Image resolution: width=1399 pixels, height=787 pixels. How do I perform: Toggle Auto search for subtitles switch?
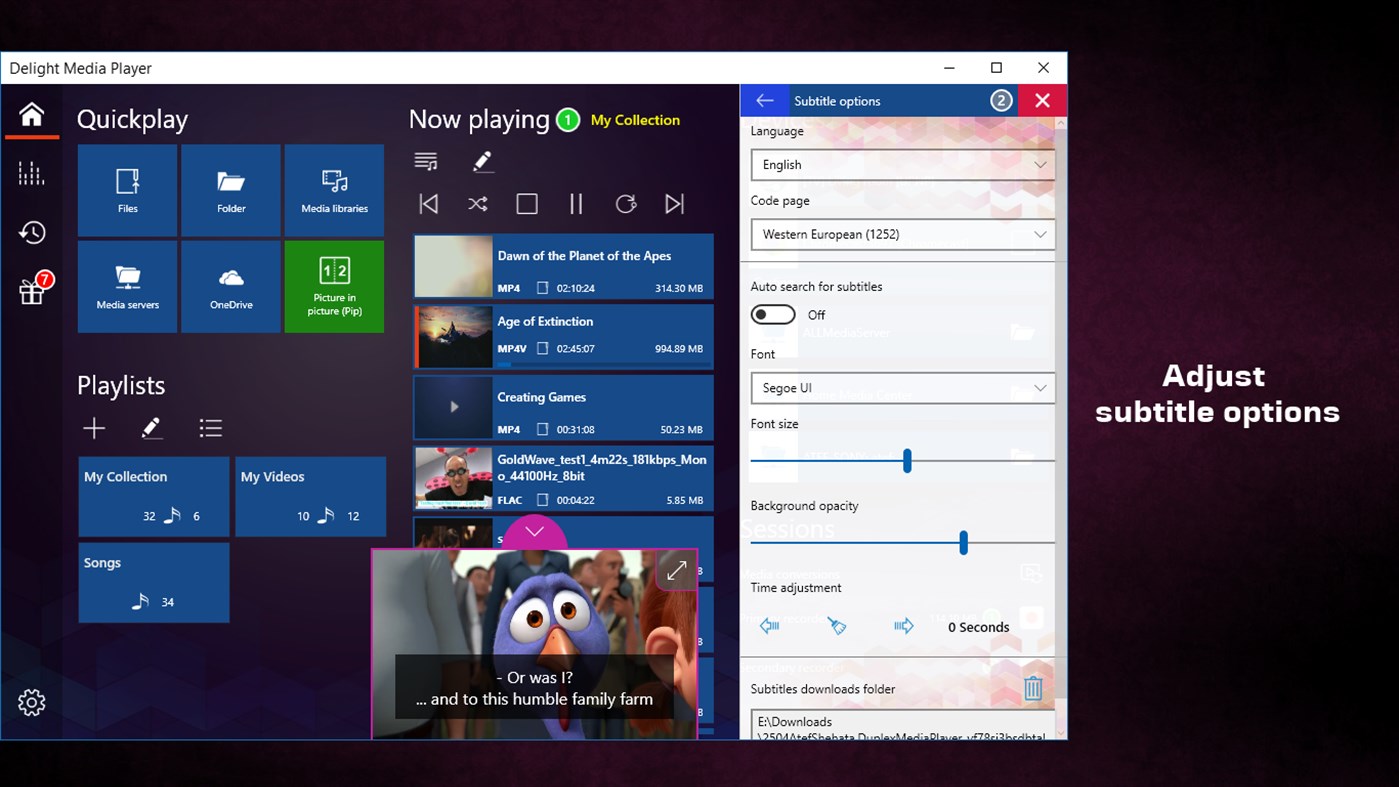click(772, 314)
